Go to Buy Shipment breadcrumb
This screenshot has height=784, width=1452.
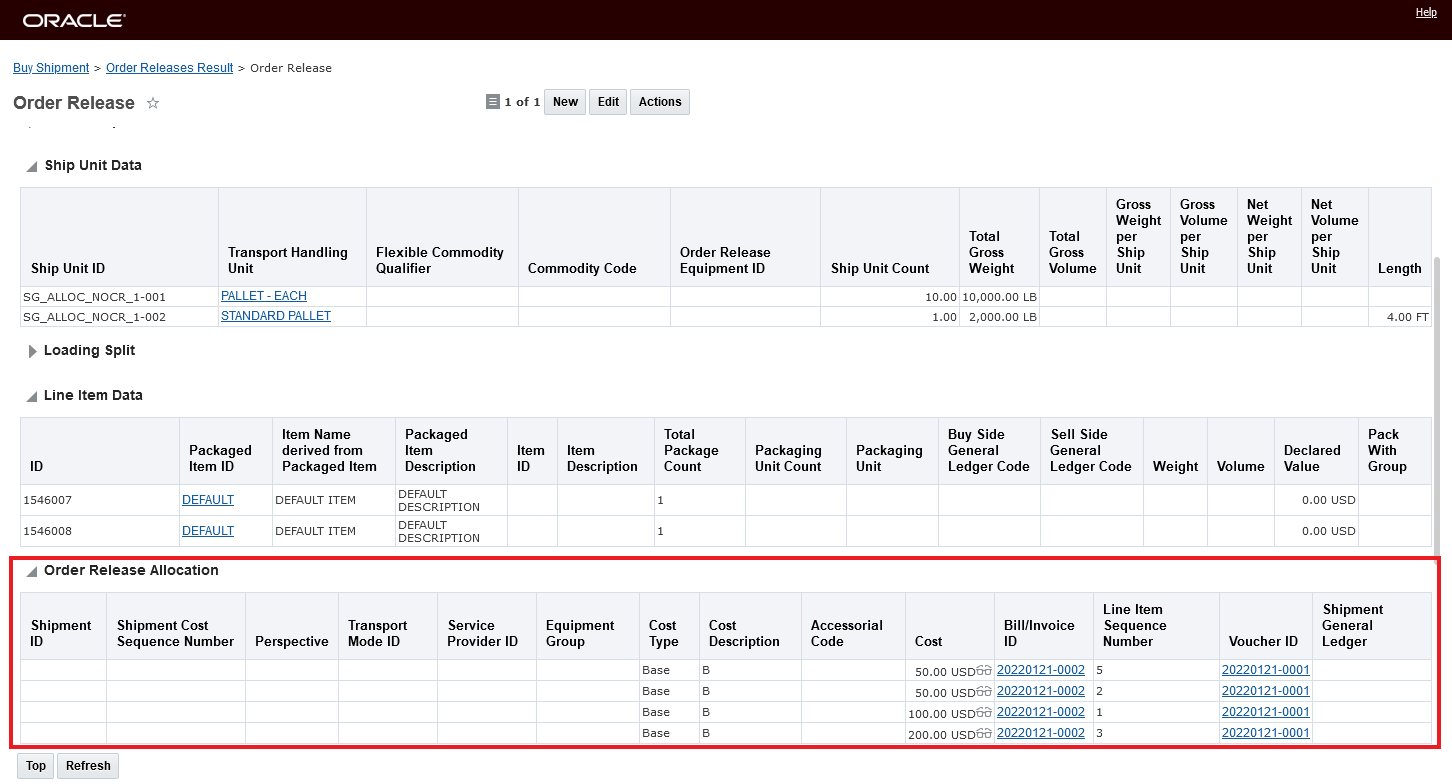pos(51,68)
